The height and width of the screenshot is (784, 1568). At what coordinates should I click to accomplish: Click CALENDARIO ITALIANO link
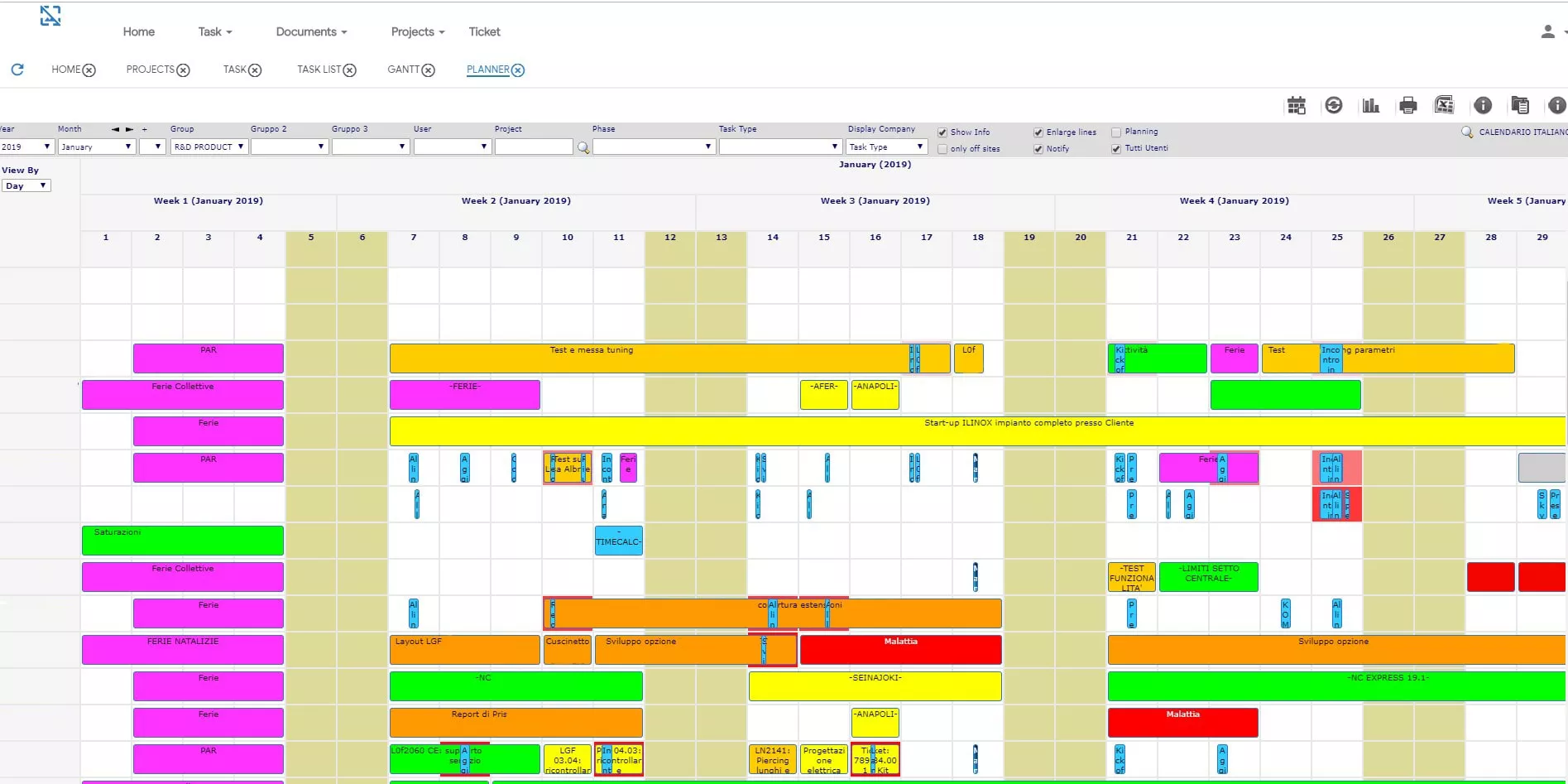(1522, 132)
